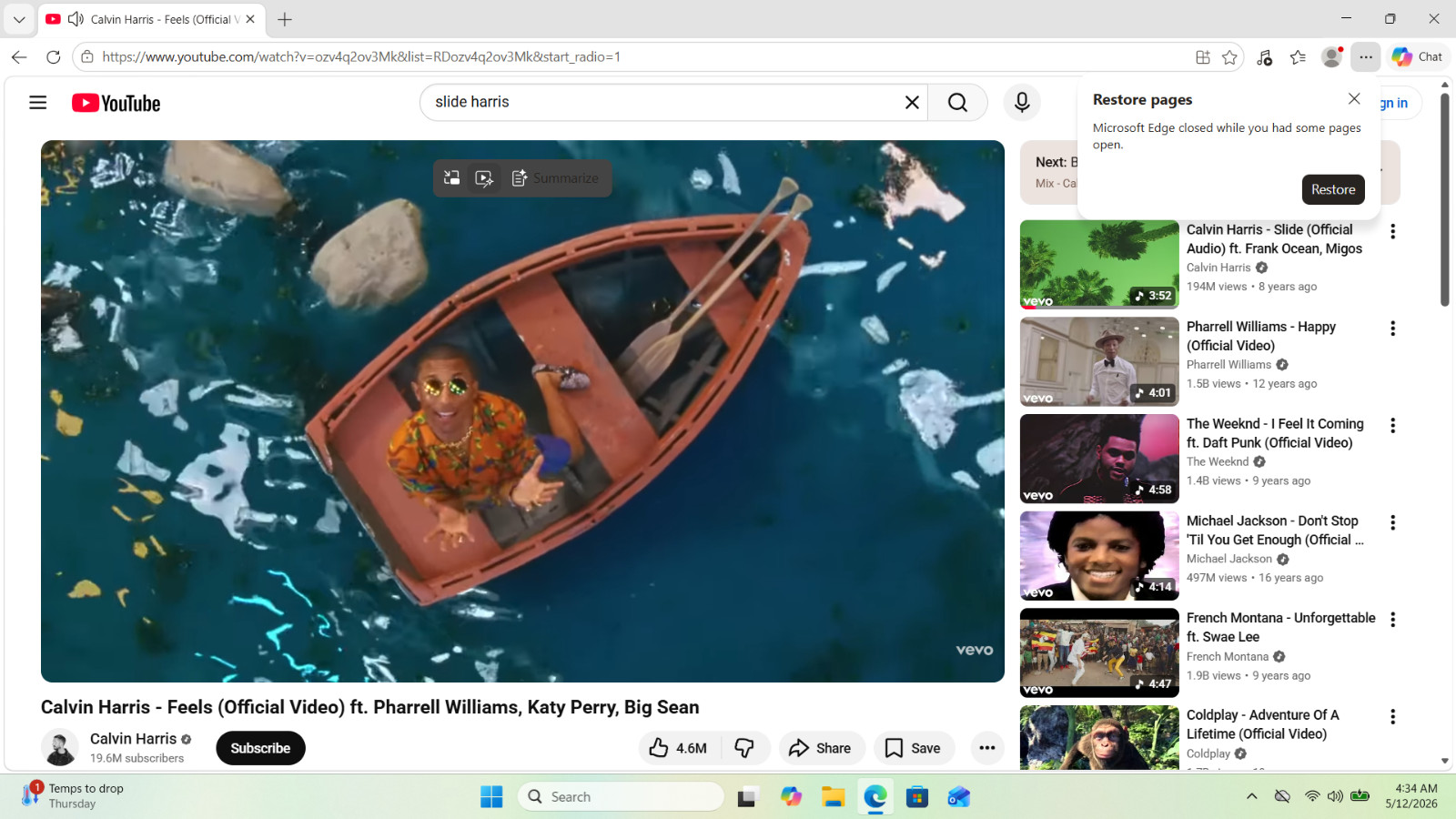
Task: Open Outlook from the taskbar
Action: pos(959,797)
